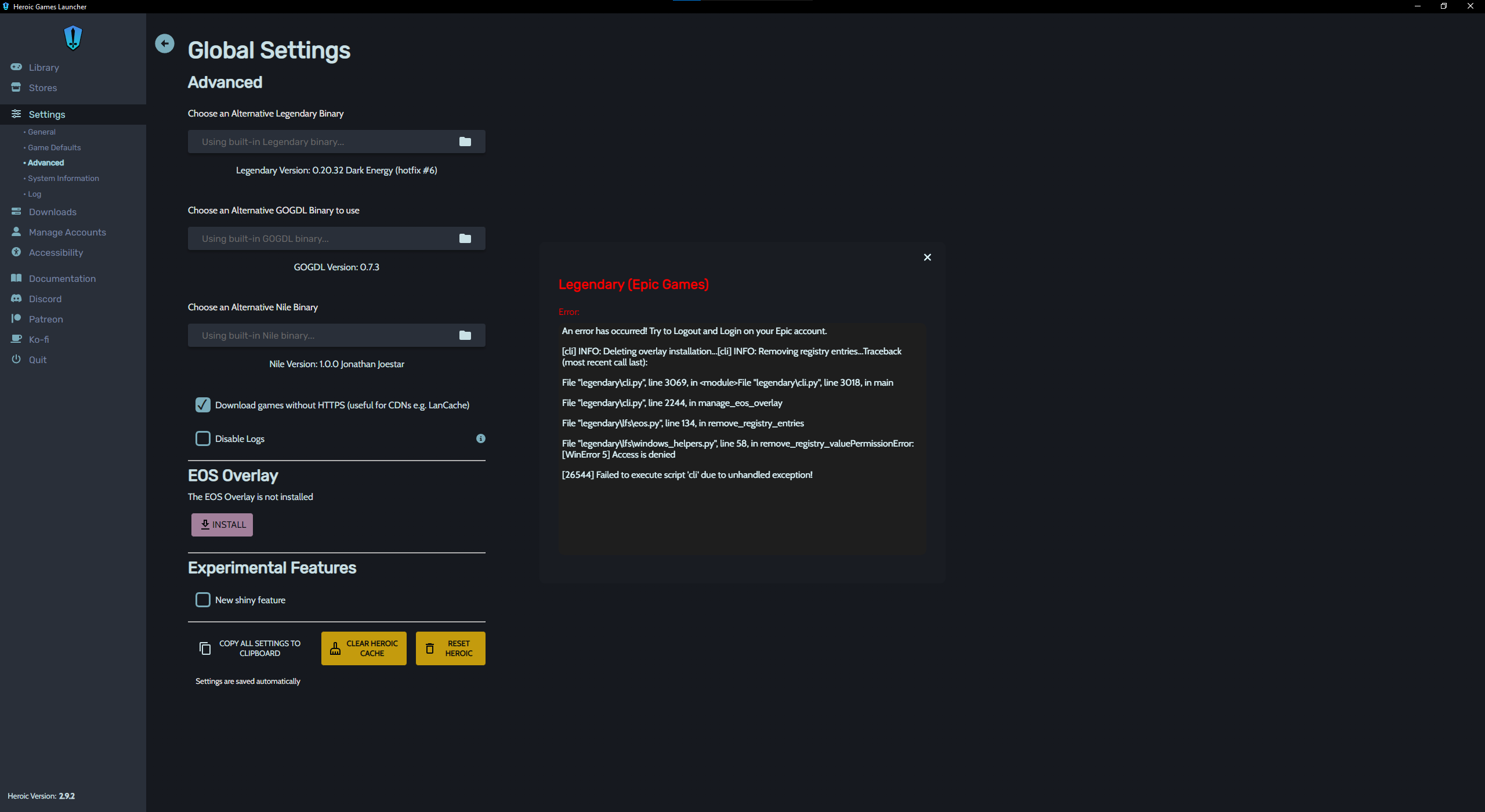Open the Patreon page
Image resolution: width=1485 pixels, height=812 pixels.
pyautogui.click(x=46, y=319)
